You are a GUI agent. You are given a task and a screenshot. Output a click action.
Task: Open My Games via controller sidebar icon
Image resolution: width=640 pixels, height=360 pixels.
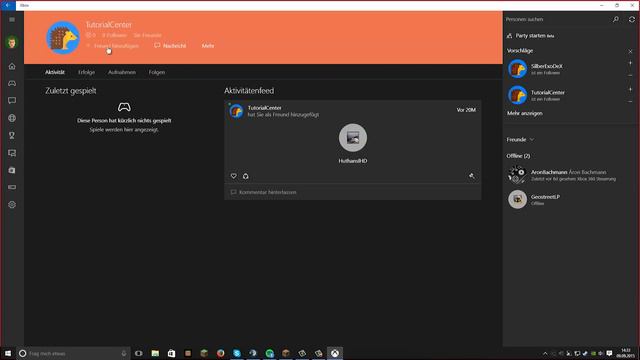(12, 83)
